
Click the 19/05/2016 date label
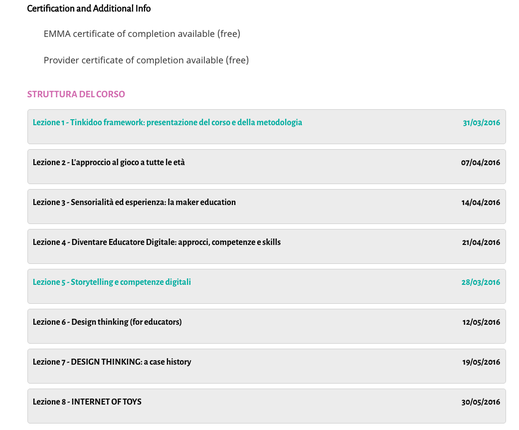pyautogui.click(x=481, y=362)
